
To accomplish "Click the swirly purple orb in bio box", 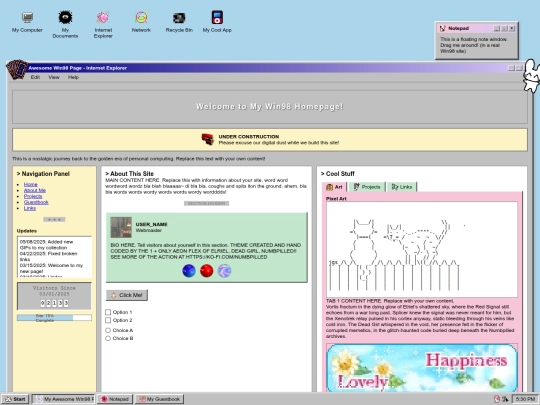I will (225, 271).
